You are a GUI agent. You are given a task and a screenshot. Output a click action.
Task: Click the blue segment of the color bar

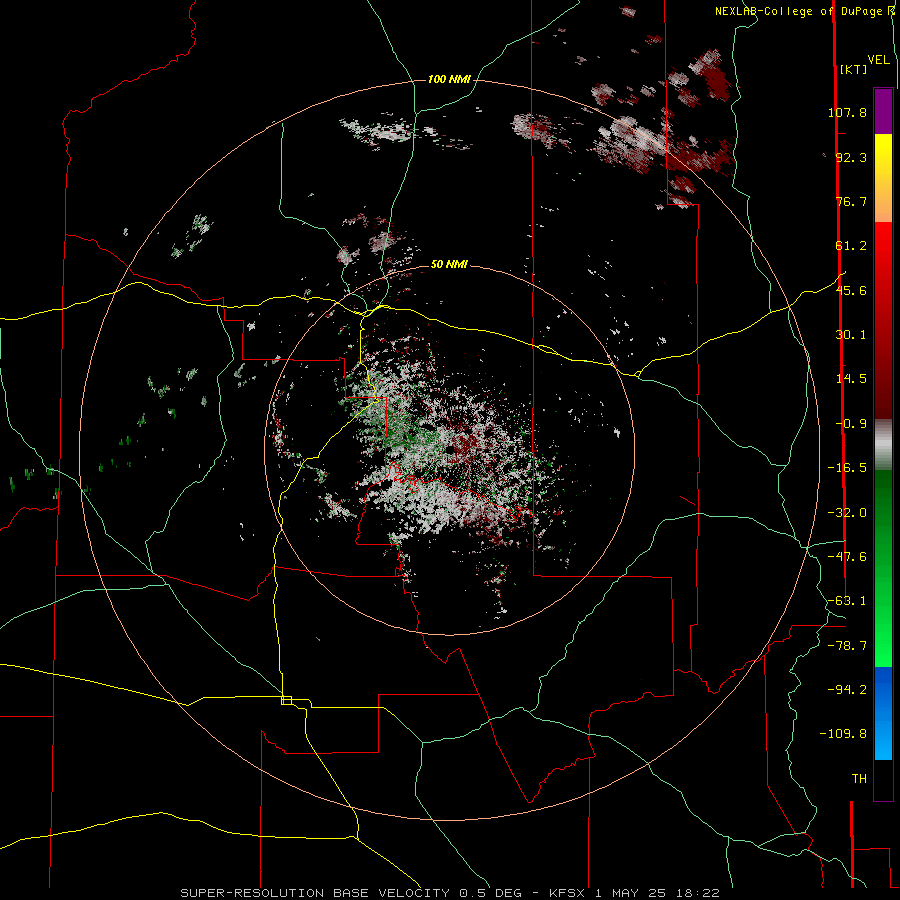point(883,713)
